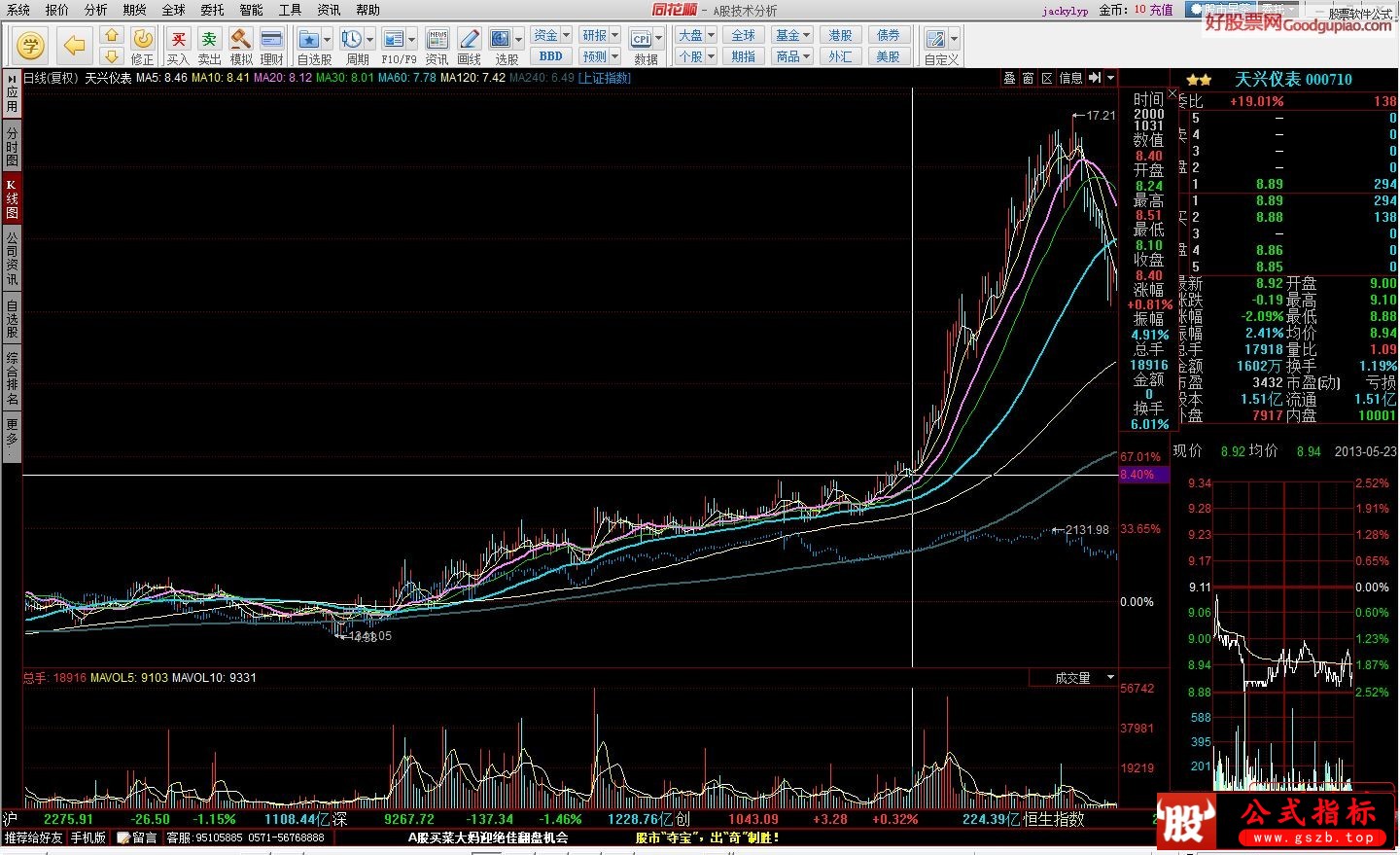Launch 模拟 simulated trading gavel icon
This screenshot has height=855, width=1400.
[241, 46]
